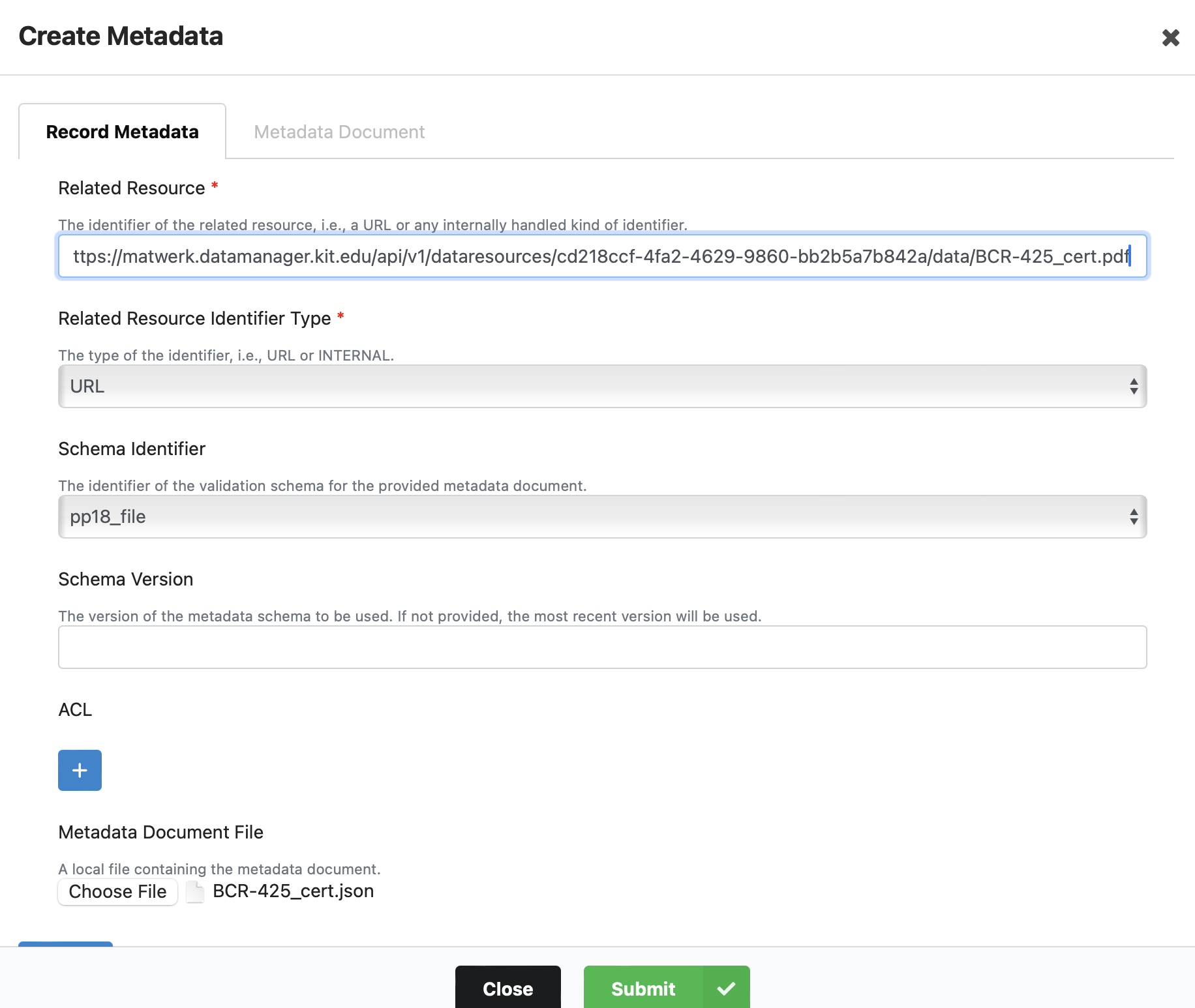Click the Related Resource Identifier Type label
The image size is (1195, 1008).
194,319
